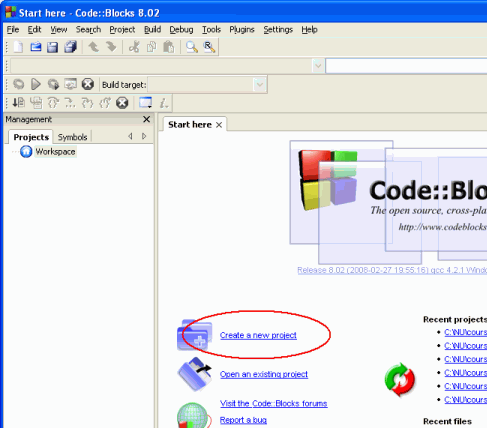
Task: Open the Help menu
Action: tap(309, 30)
